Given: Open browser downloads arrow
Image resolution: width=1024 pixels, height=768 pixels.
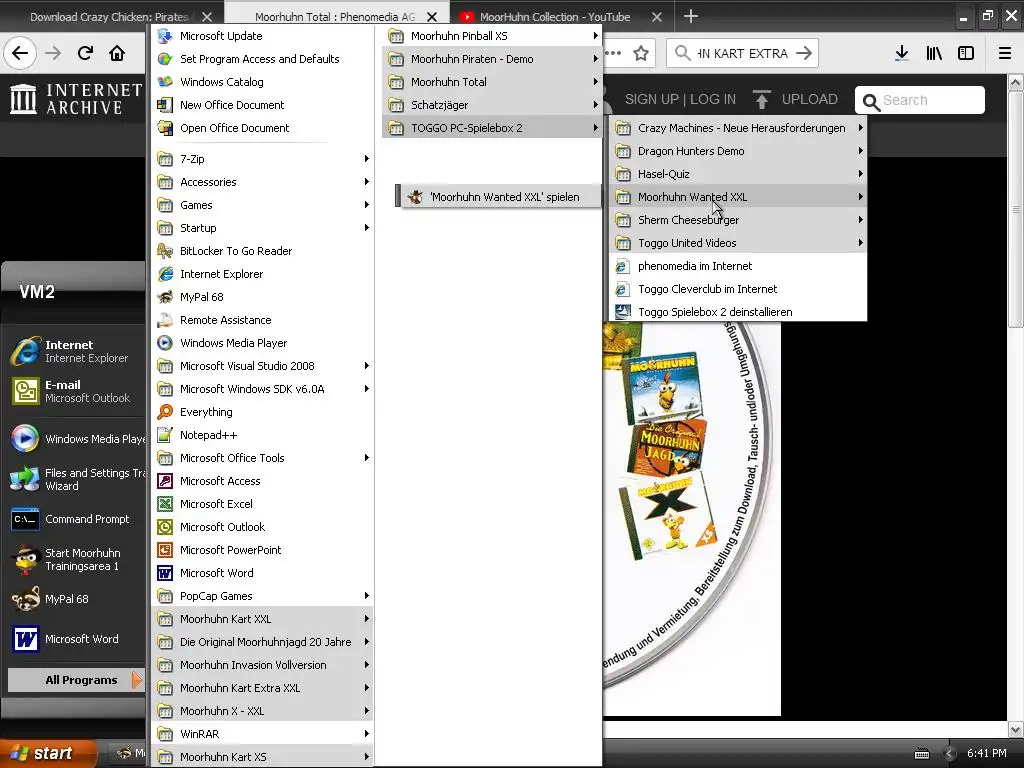Looking at the screenshot, I should pos(902,53).
